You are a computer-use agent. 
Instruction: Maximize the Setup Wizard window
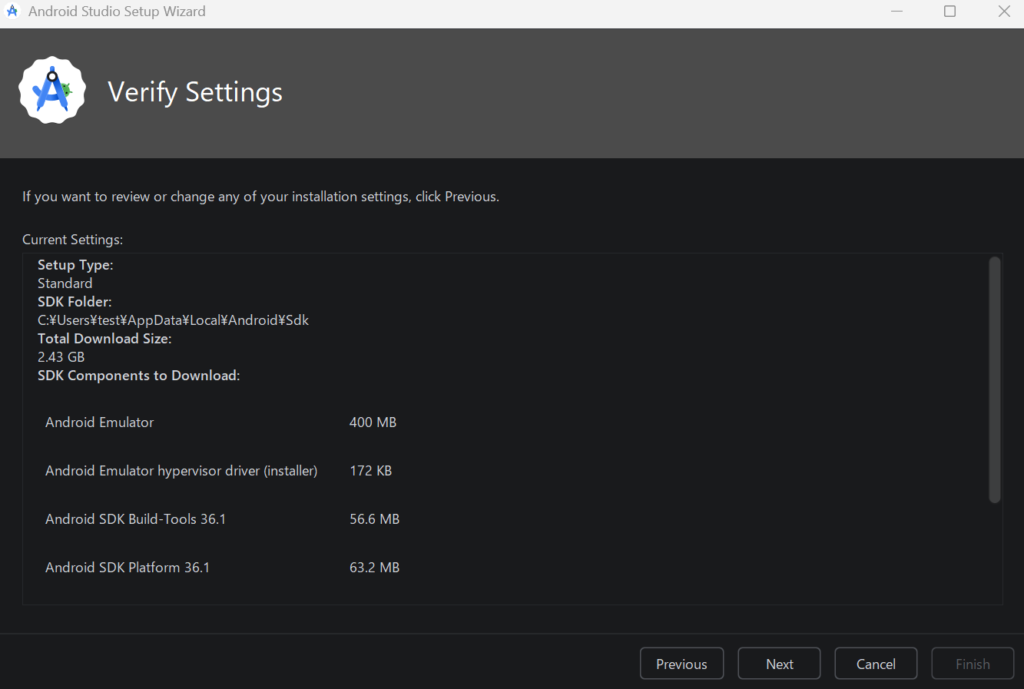pyautogui.click(x=949, y=12)
